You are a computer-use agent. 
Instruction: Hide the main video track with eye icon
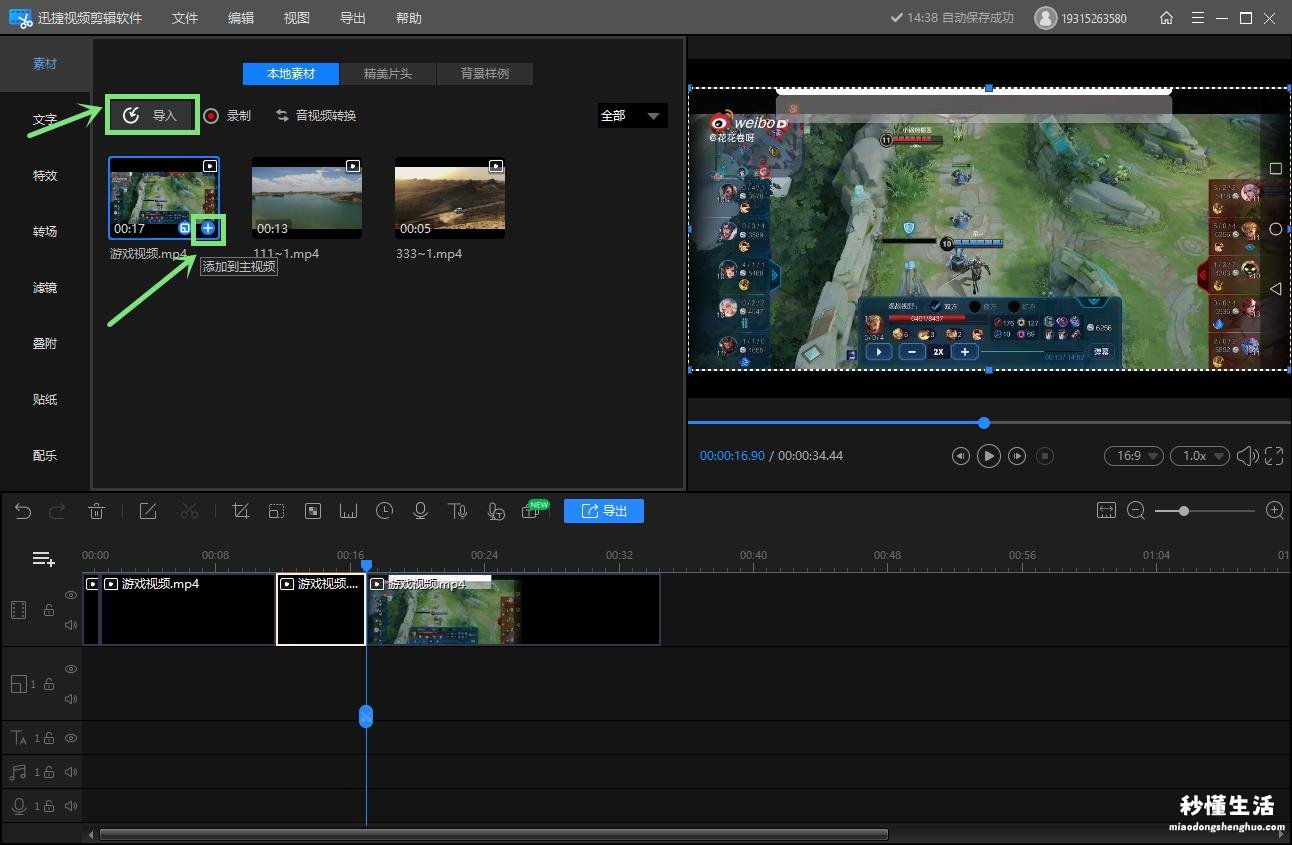(x=71, y=595)
